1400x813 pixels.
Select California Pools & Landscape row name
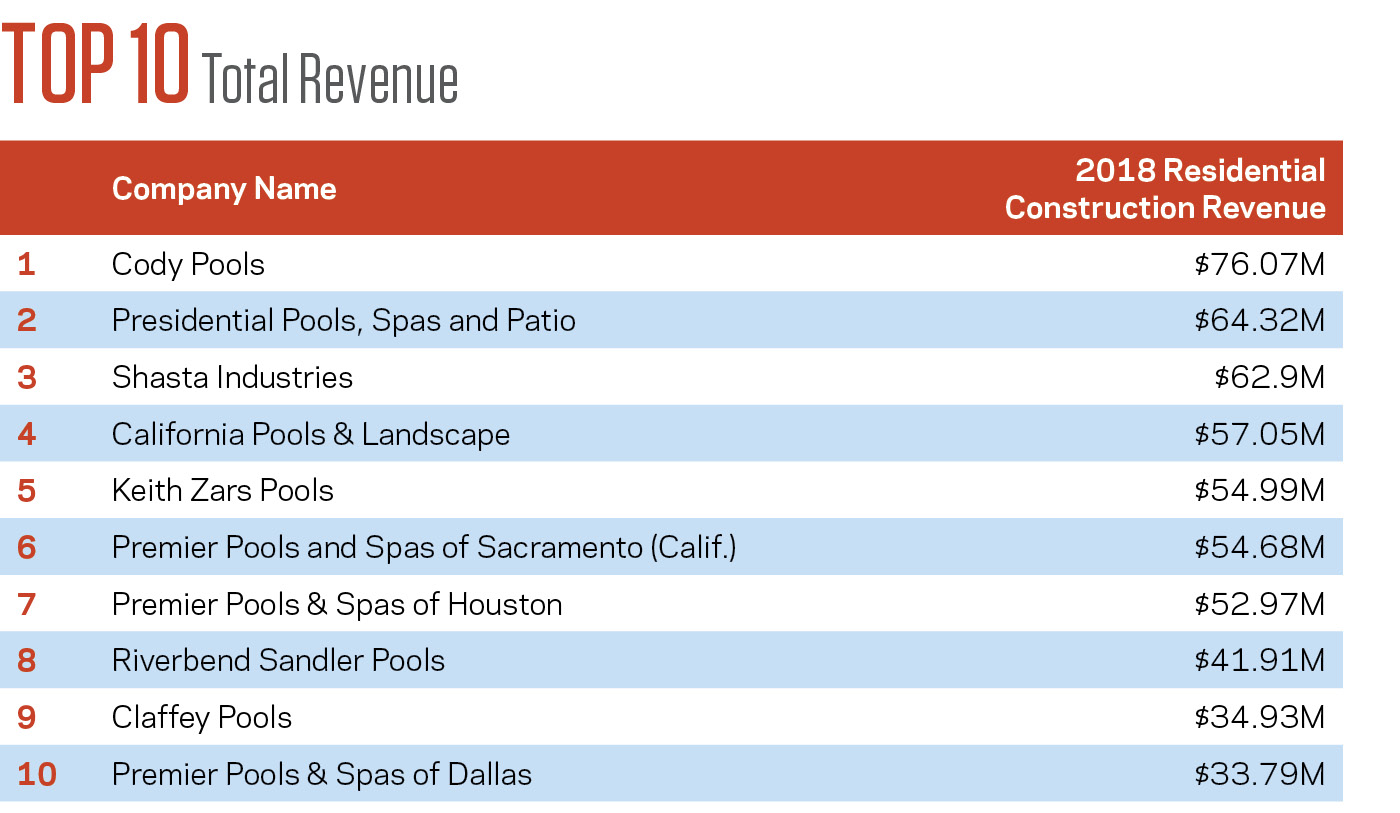click(x=310, y=435)
